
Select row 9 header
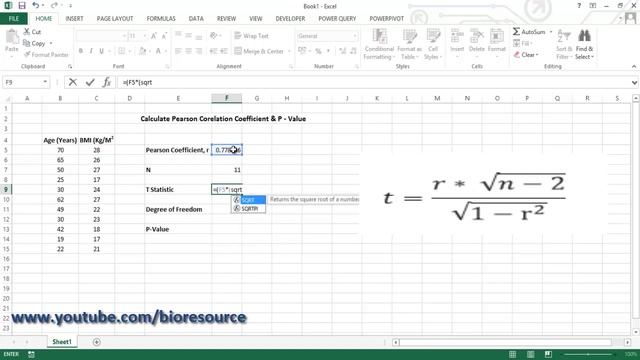point(6,189)
